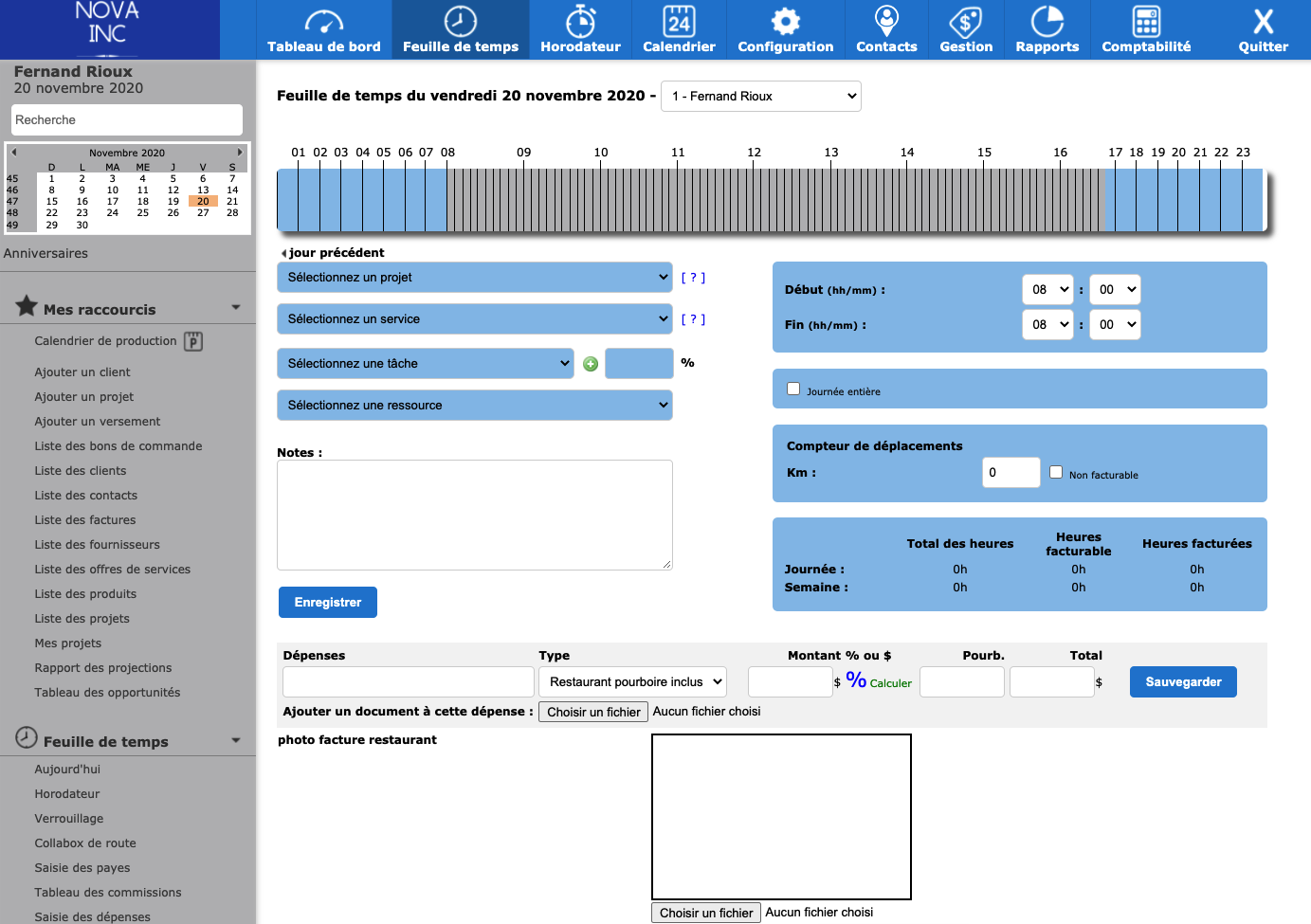Open the Sélectionnez un projet dropdown
This screenshot has width=1311, height=924.
475,278
